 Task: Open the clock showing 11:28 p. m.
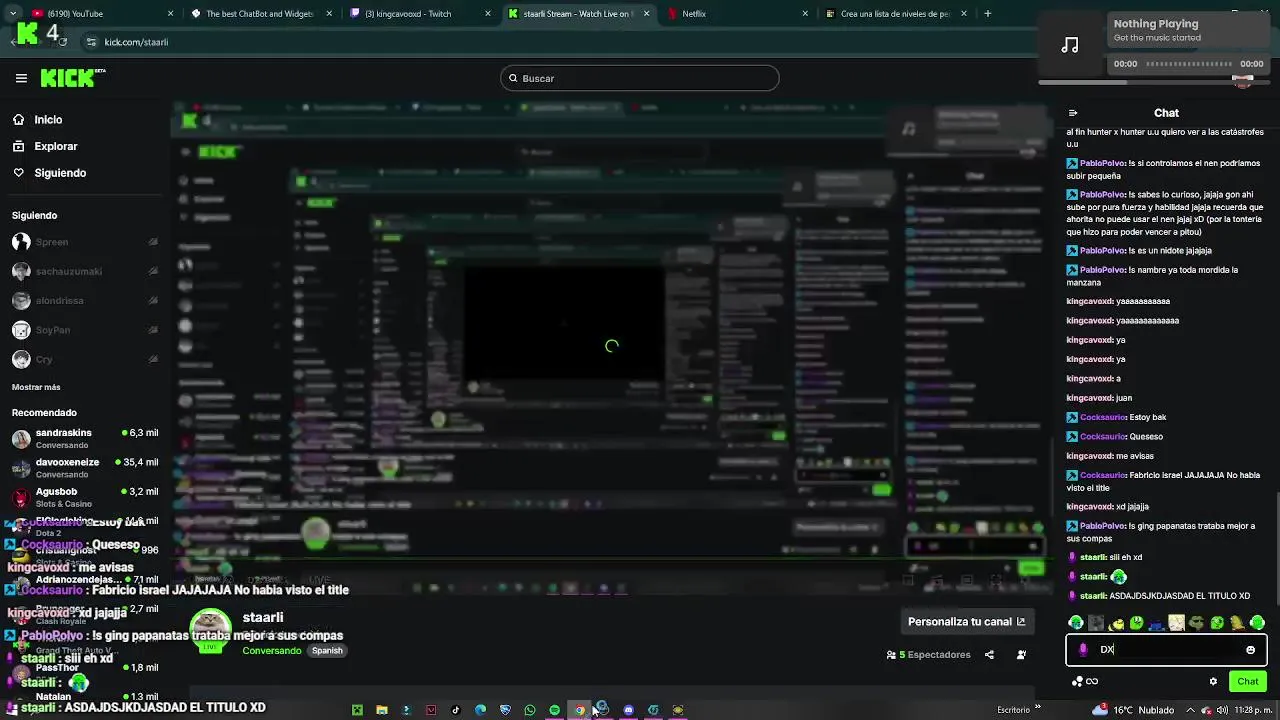[1252, 710]
